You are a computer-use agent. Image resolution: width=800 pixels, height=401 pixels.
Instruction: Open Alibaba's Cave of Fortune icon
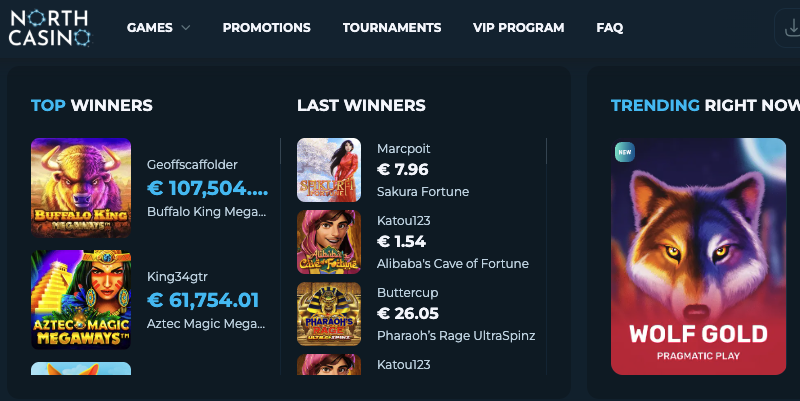(329, 242)
